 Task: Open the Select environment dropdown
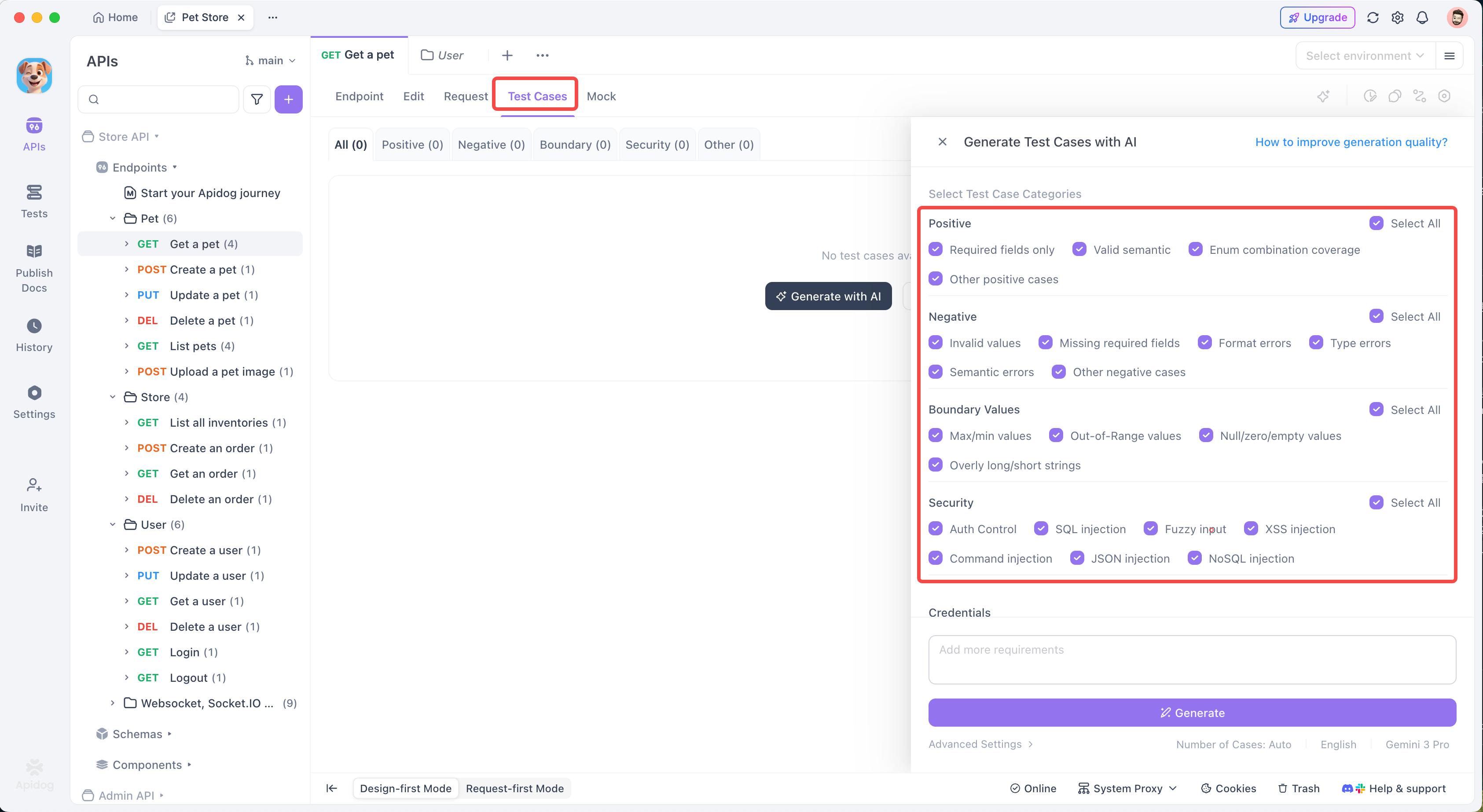tap(1365, 56)
